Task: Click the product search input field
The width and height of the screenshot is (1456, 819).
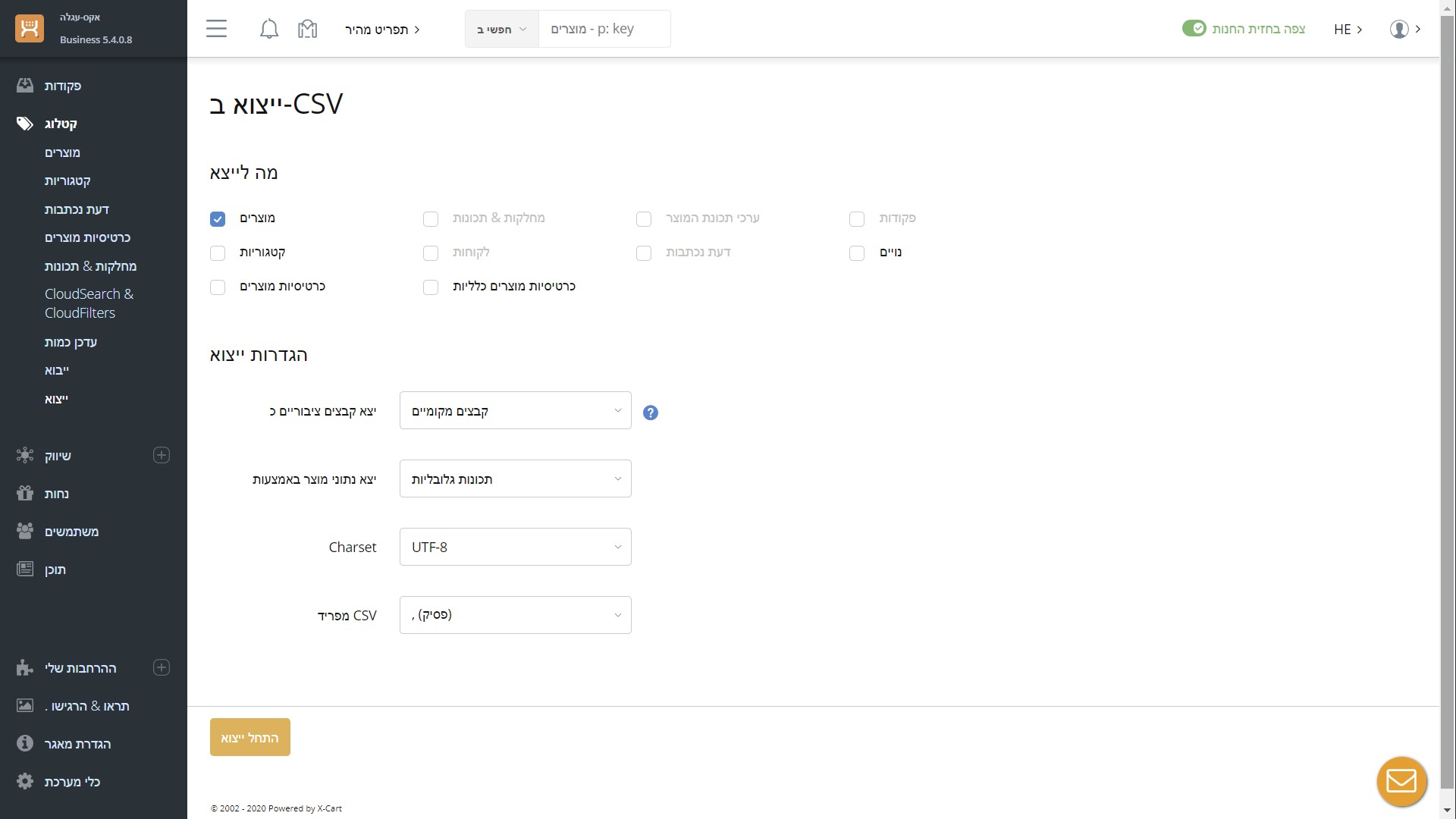Action: [x=604, y=29]
